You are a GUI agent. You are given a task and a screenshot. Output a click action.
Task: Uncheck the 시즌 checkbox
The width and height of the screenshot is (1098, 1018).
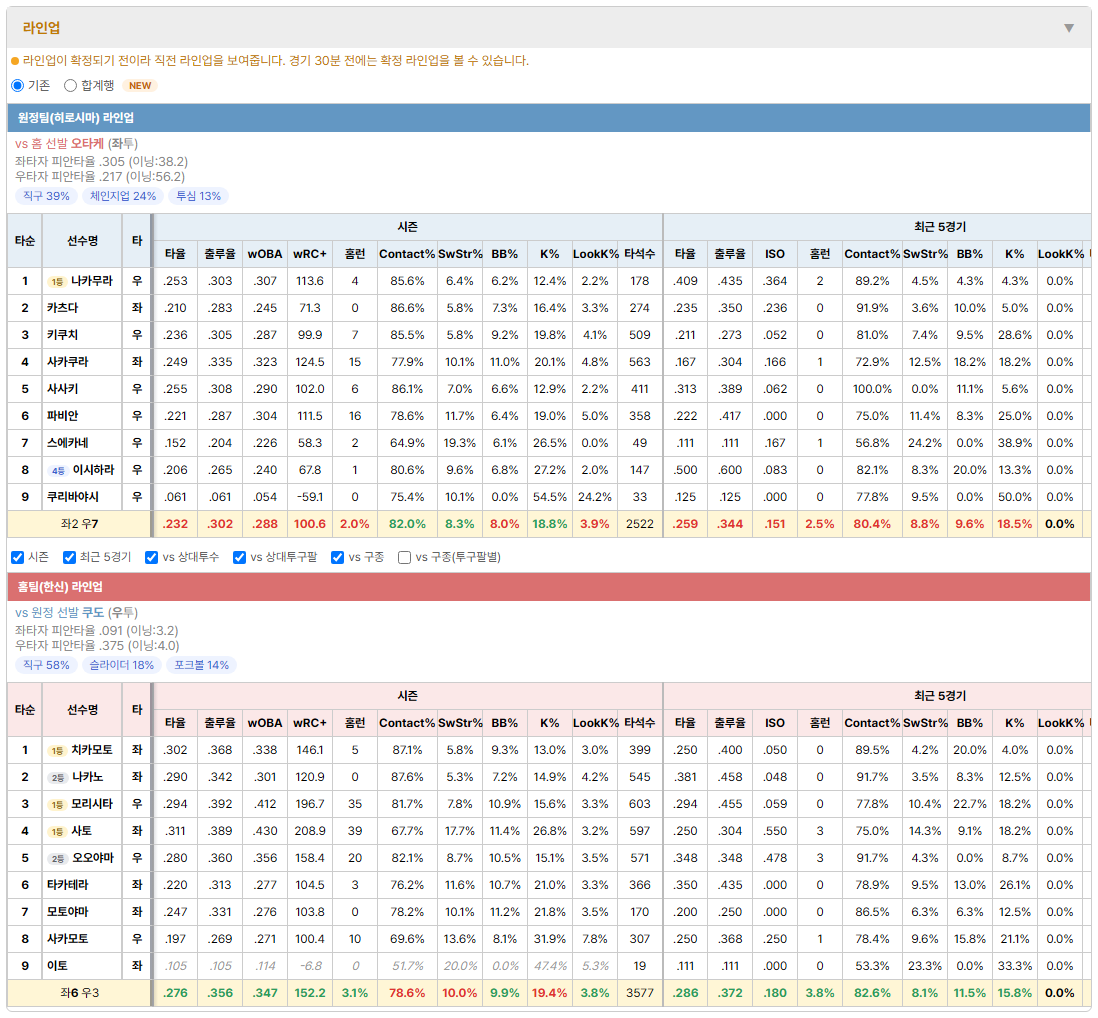pos(18,557)
